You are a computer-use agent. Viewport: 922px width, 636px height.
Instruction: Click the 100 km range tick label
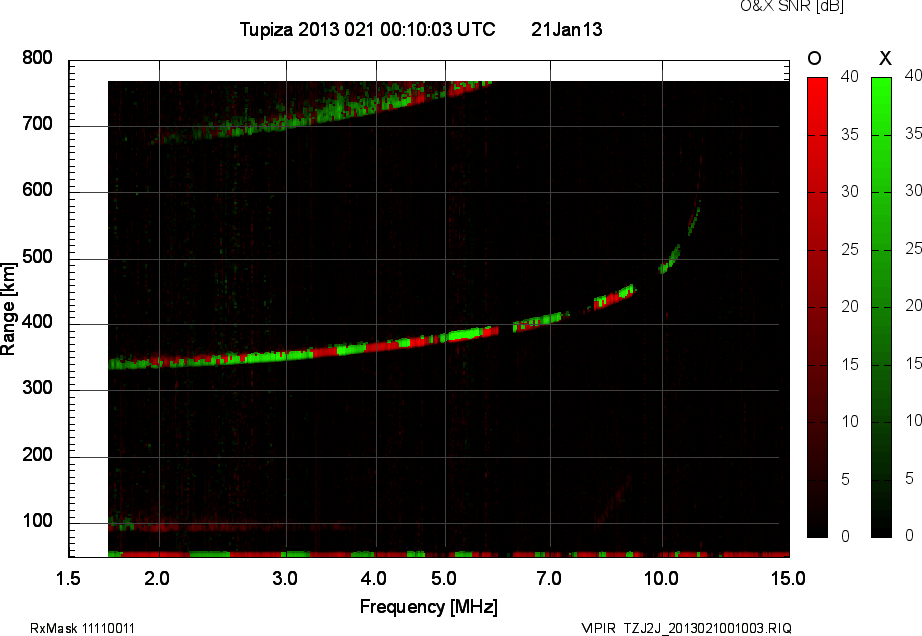click(x=38, y=521)
